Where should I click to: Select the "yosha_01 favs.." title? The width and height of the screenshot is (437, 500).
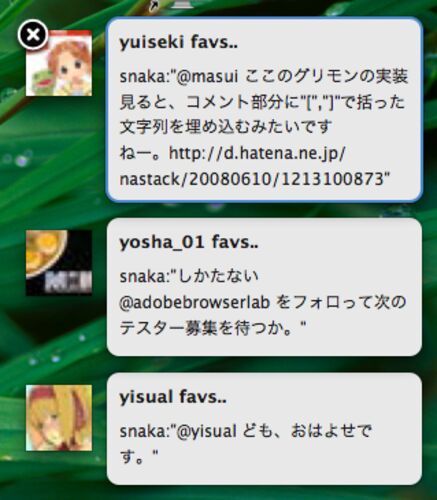tap(189, 242)
